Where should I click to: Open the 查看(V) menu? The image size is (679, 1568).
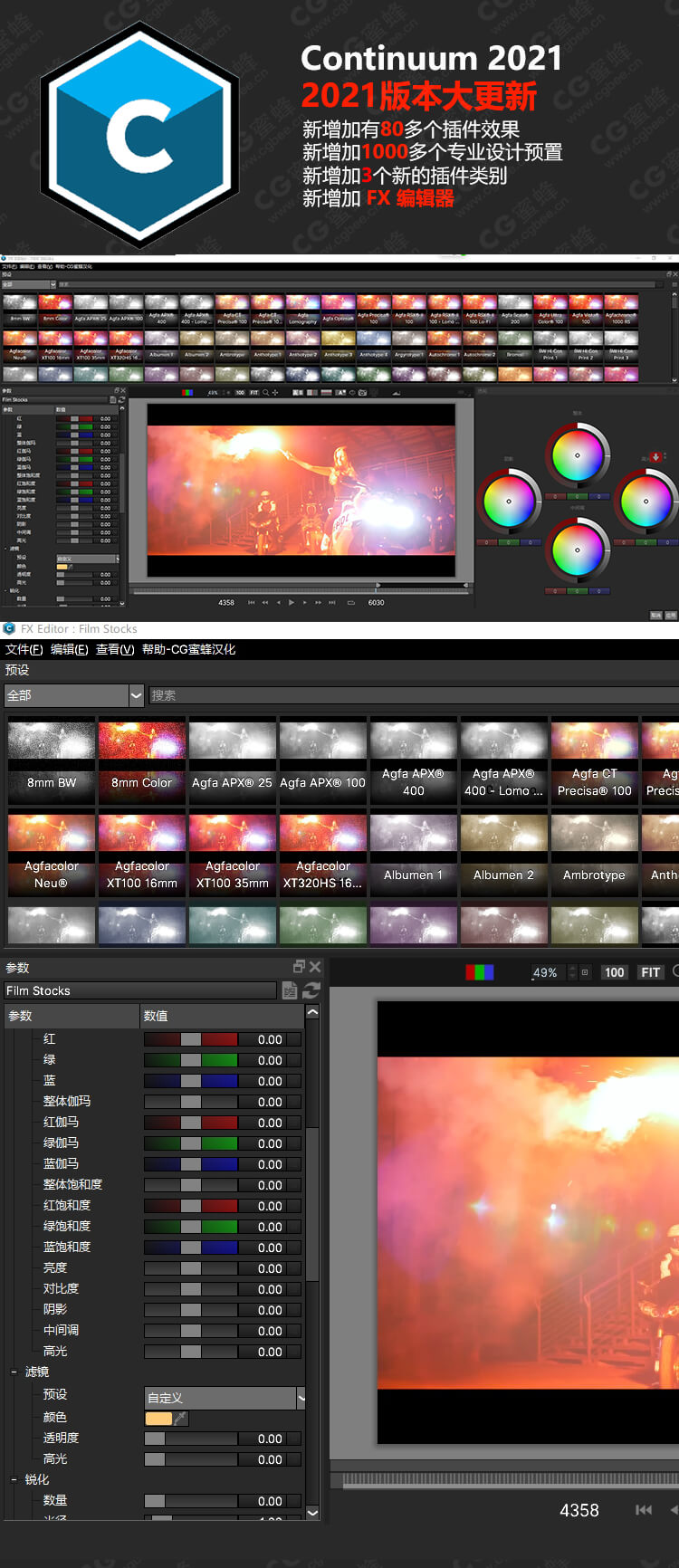point(115,649)
